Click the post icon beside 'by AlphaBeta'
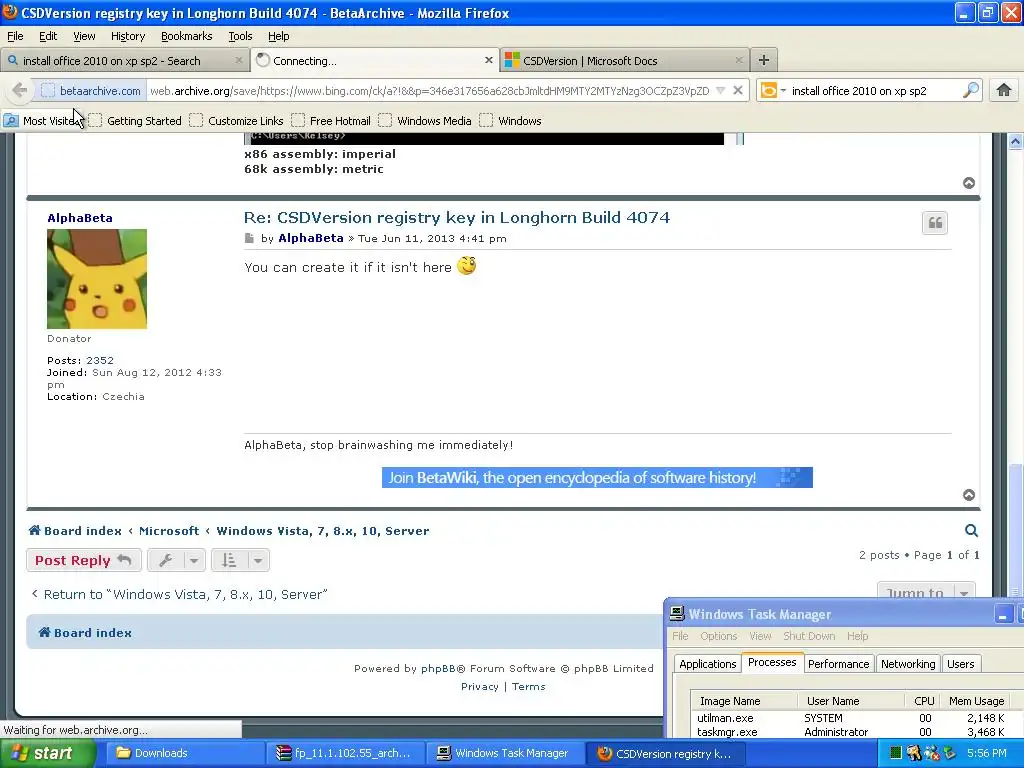 pos(249,238)
